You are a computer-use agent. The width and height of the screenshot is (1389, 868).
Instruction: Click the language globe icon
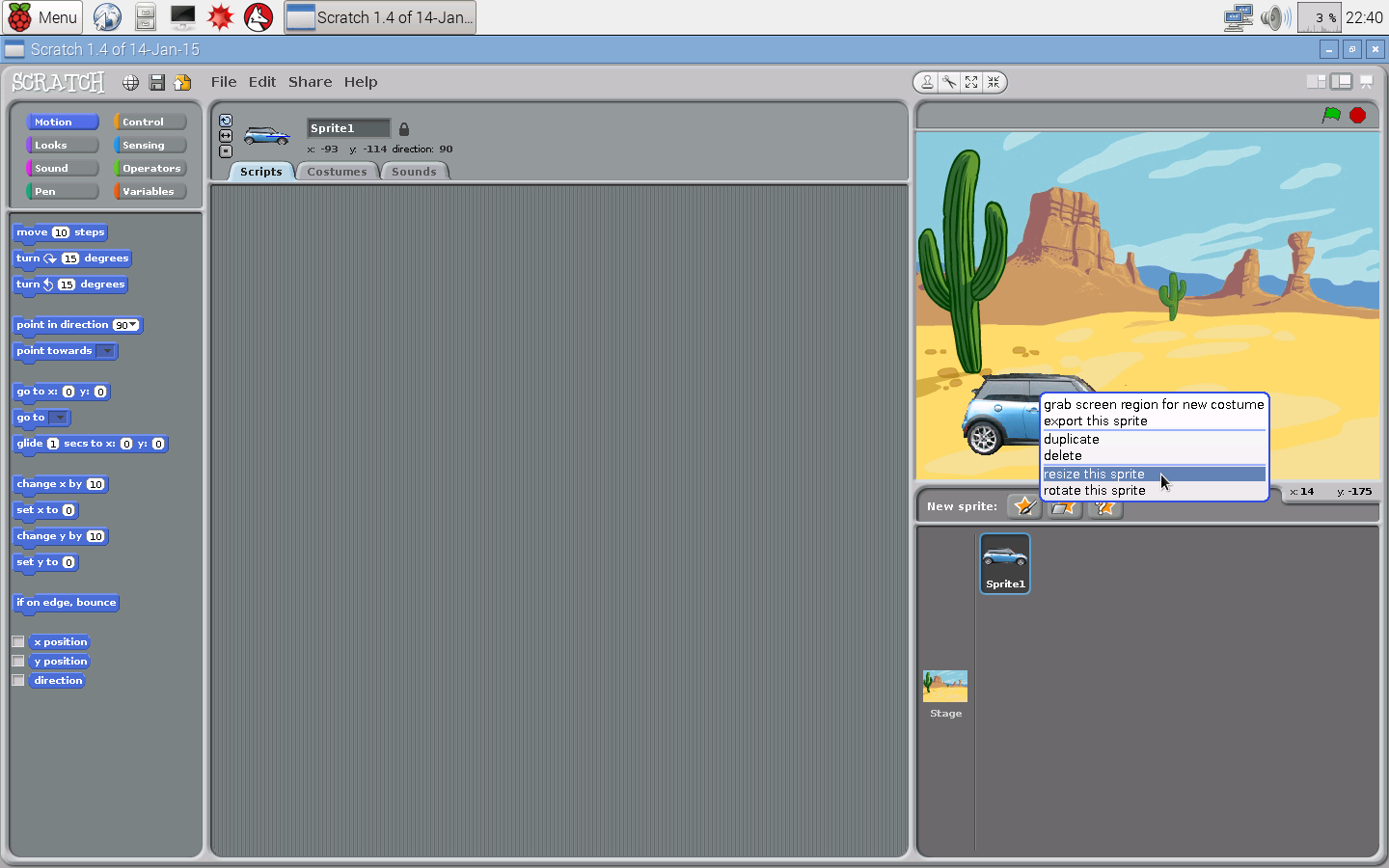(x=130, y=82)
